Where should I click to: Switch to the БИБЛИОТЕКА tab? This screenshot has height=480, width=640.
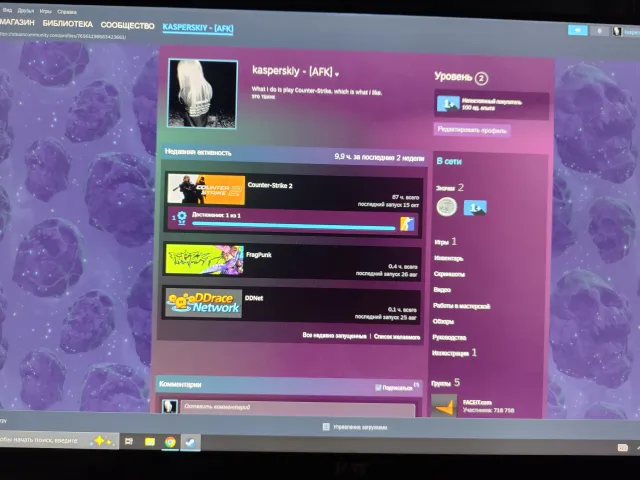coord(68,24)
